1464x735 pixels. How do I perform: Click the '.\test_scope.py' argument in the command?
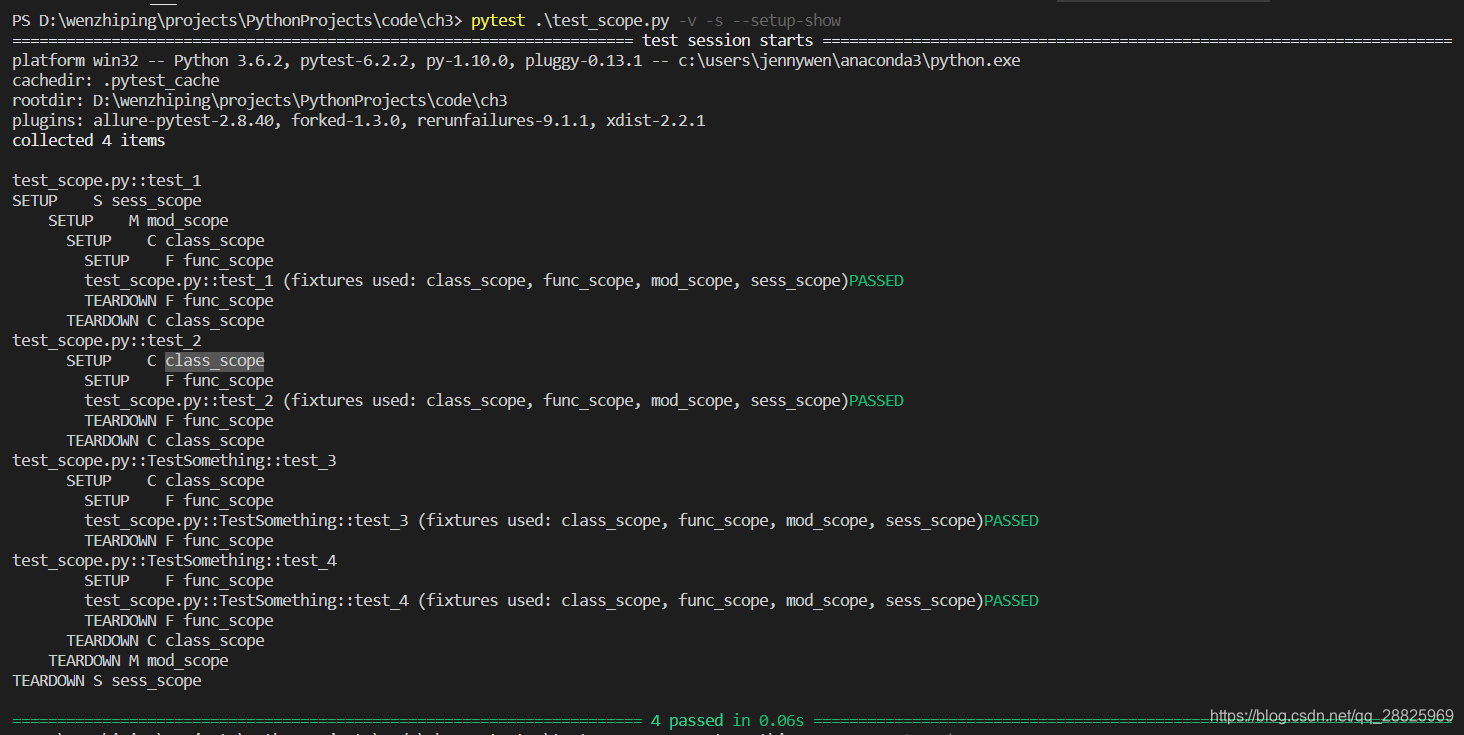pyautogui.click(x=602, y=21)
